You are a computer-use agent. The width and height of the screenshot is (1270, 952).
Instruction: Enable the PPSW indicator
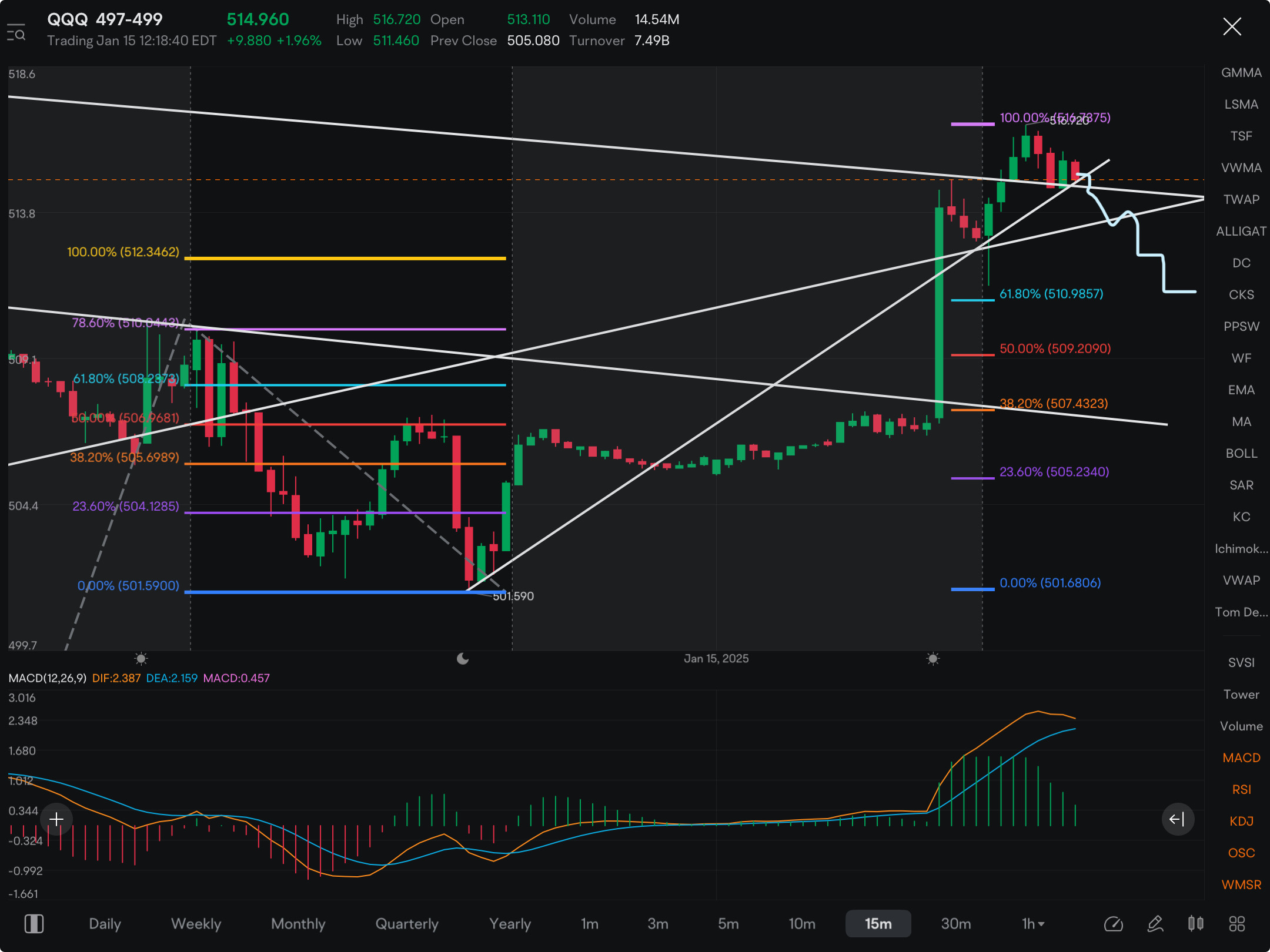click(x=1241, y=327)
